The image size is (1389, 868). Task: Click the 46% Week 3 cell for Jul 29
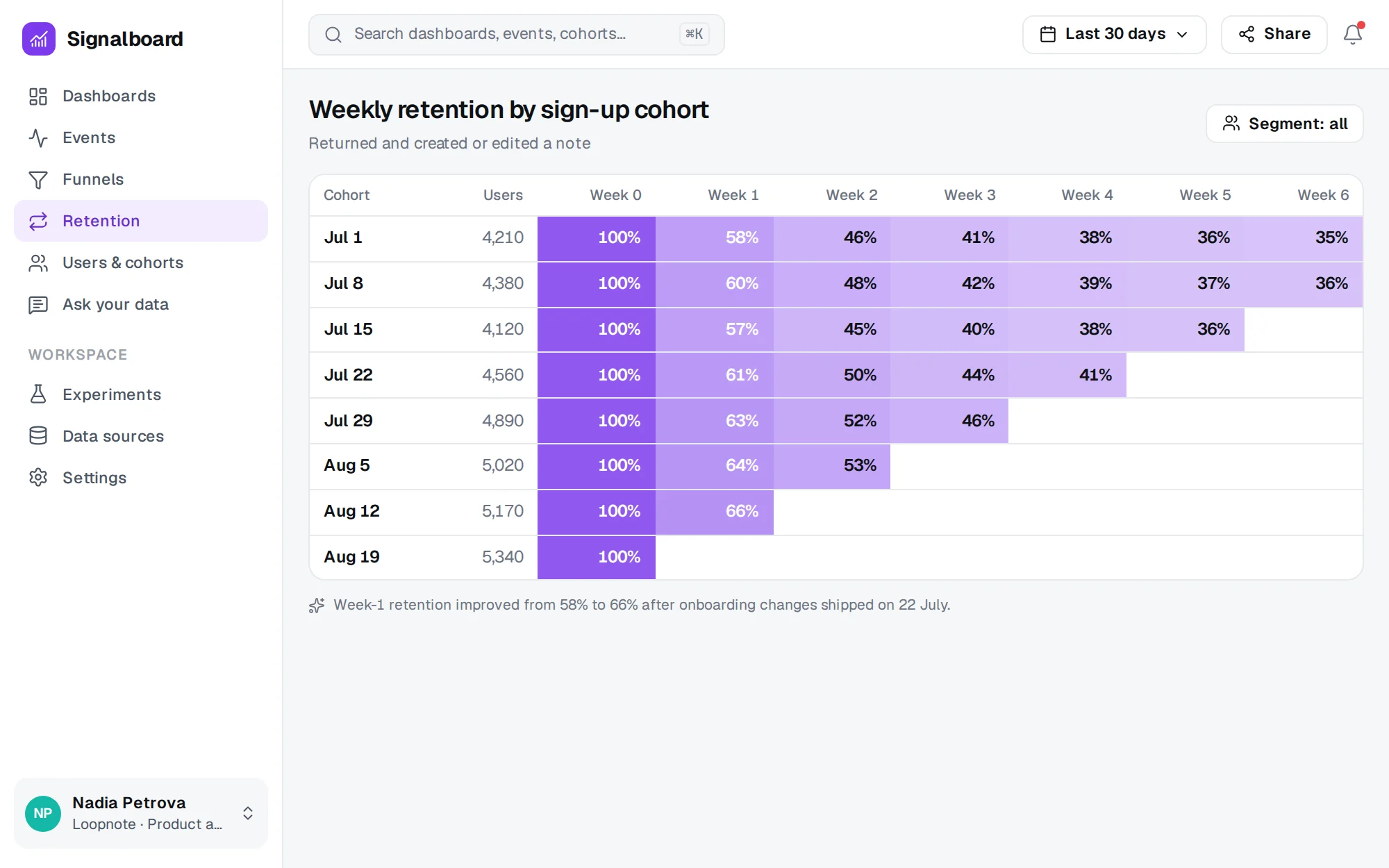(x=949, y=421)
